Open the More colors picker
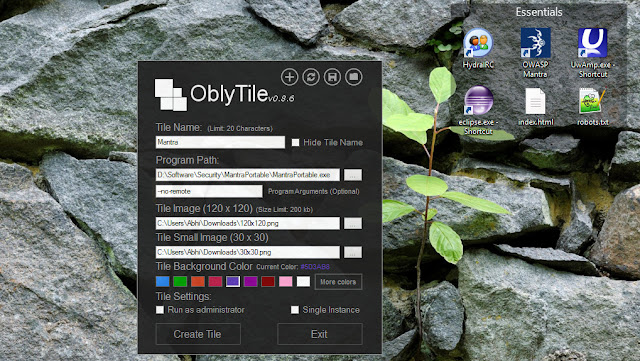The height and width of the screenshot is (361, 640). [338, 282]
